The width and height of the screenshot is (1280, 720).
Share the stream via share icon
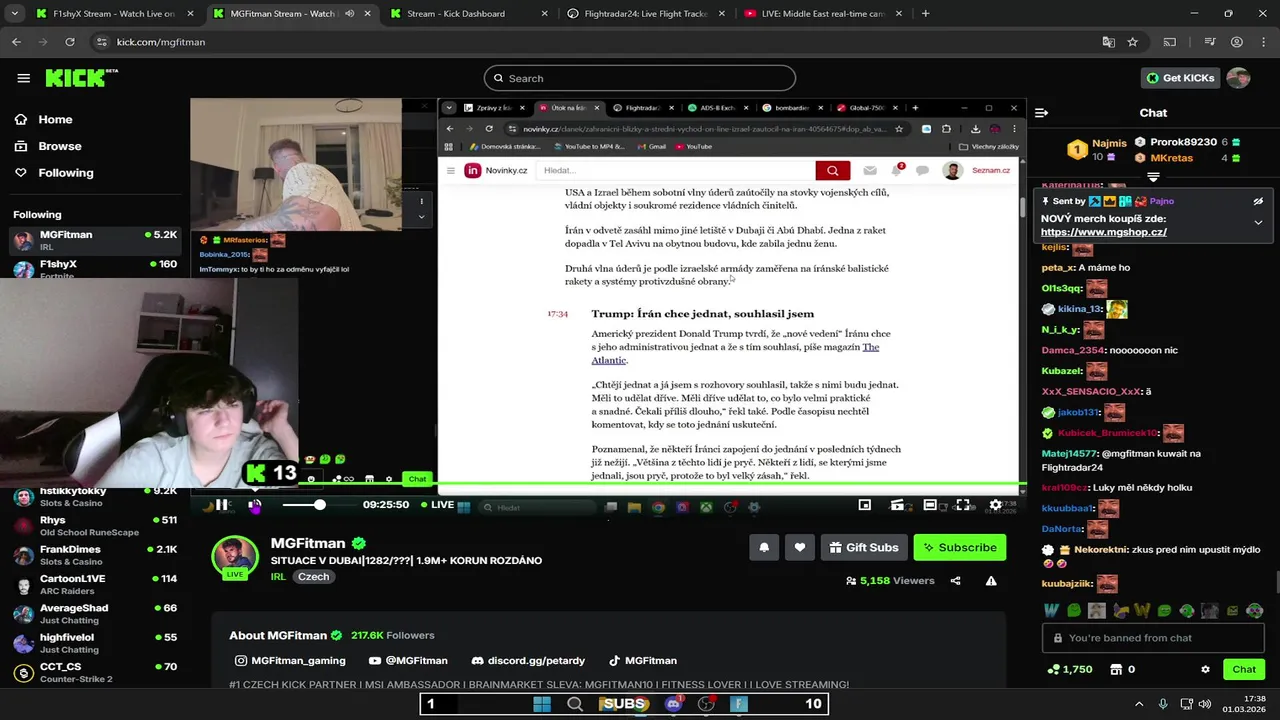tap(955, 581)
